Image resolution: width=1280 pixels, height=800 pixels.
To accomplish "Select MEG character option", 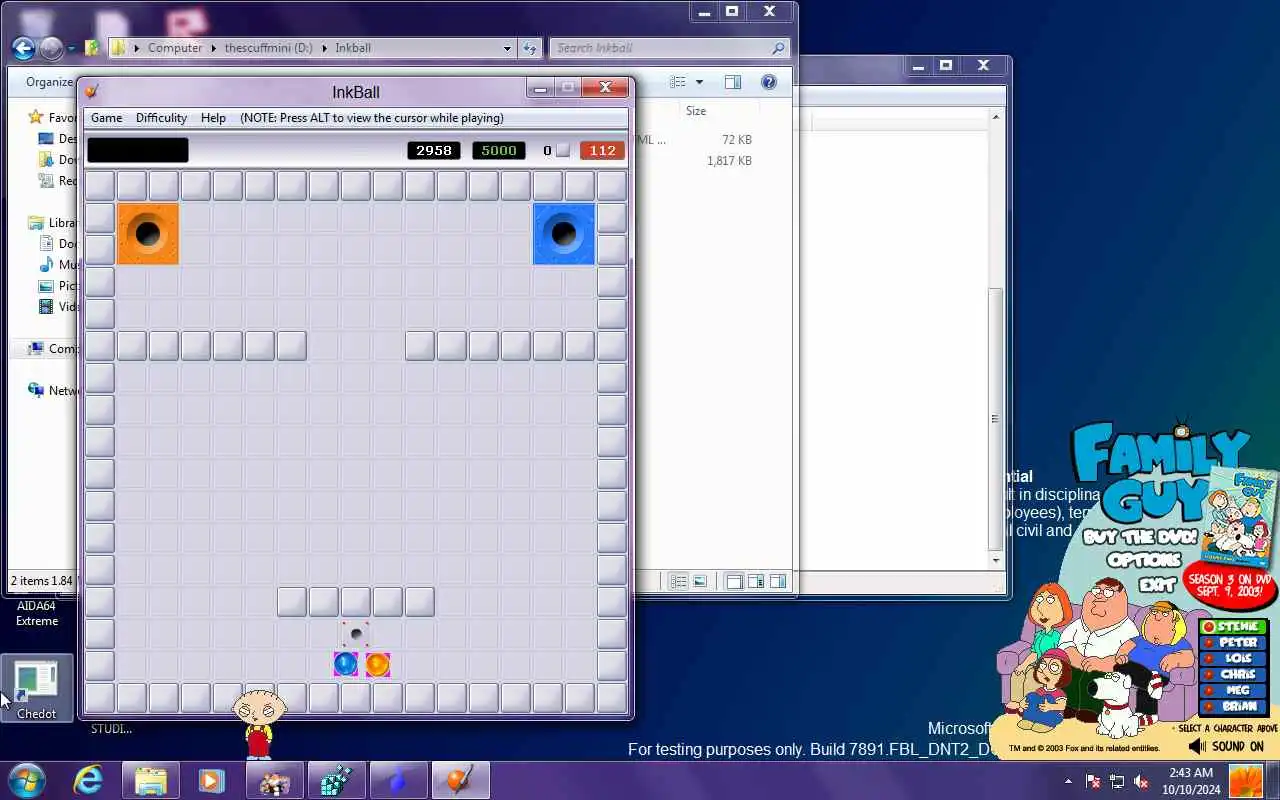I will click(x=1232, y=691).
